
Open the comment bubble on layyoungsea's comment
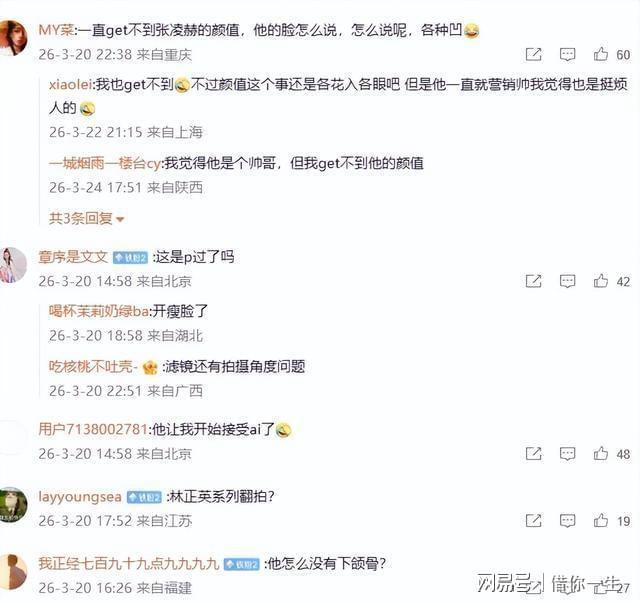coord(567,521)
